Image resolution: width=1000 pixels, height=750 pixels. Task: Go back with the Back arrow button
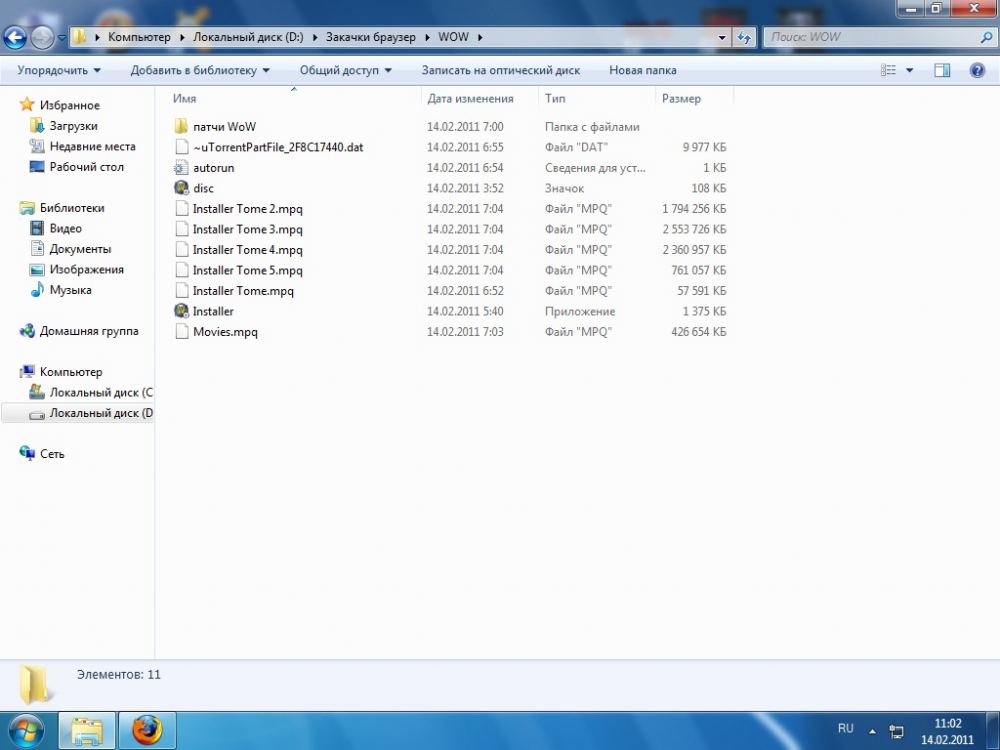[x=15, y=38]
